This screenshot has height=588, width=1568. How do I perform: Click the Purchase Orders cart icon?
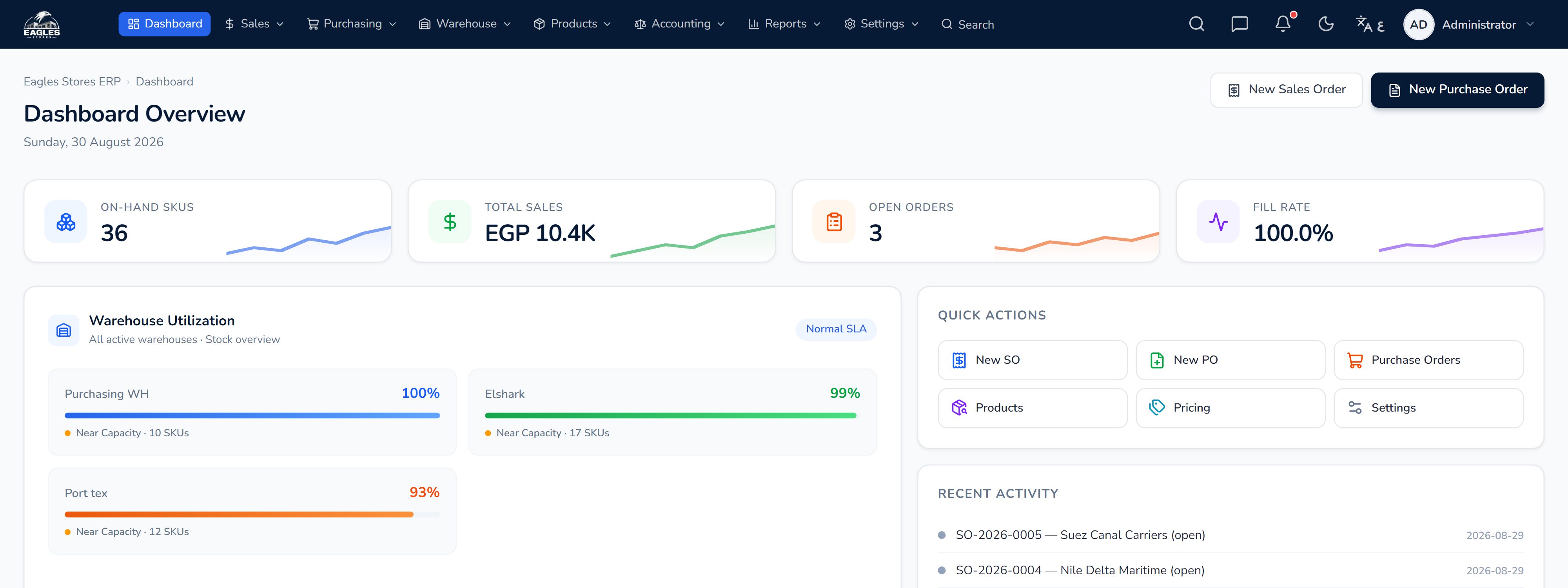click(1355, 360)
